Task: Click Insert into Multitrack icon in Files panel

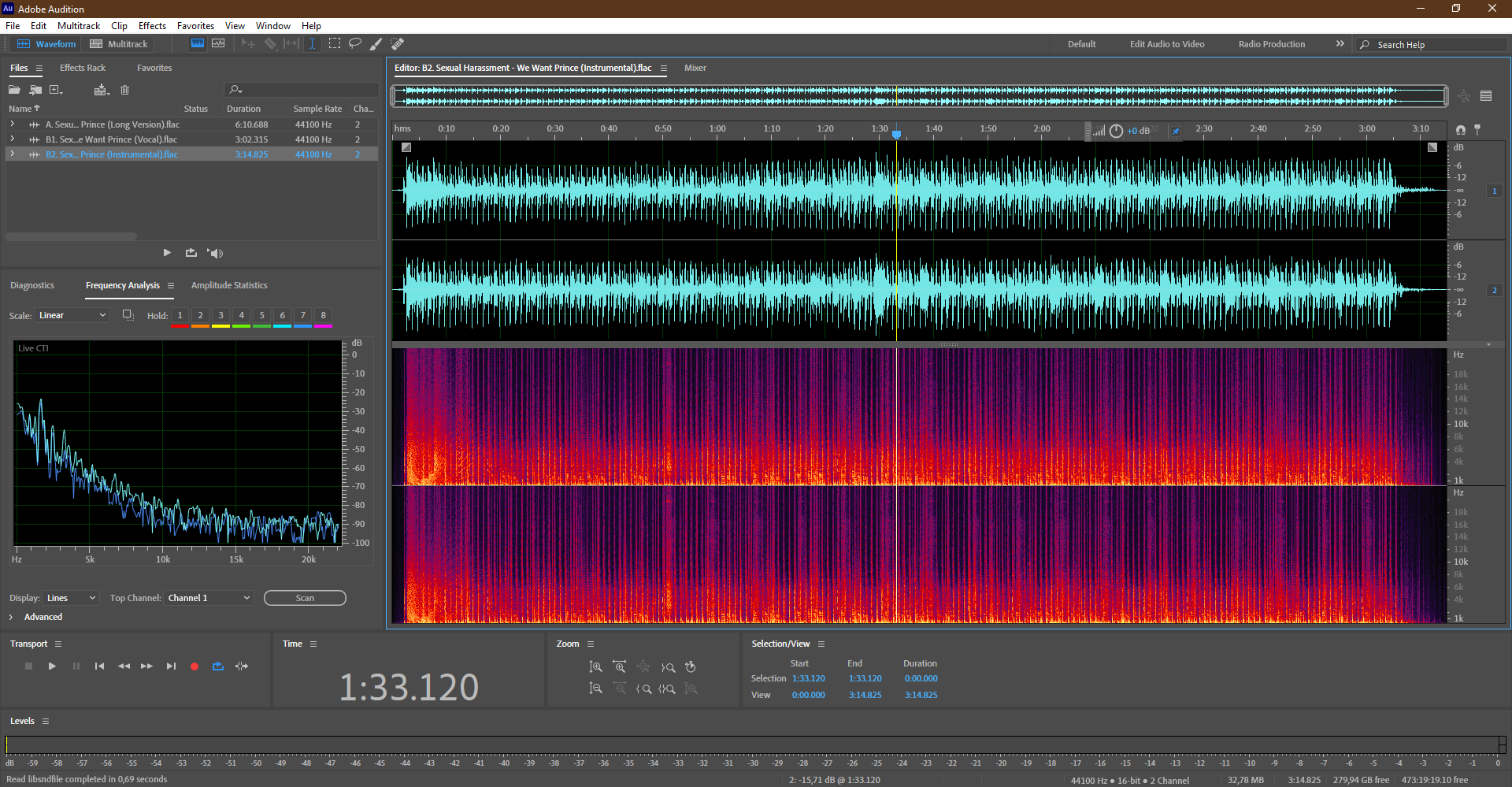Action: [x=101, y=90]
